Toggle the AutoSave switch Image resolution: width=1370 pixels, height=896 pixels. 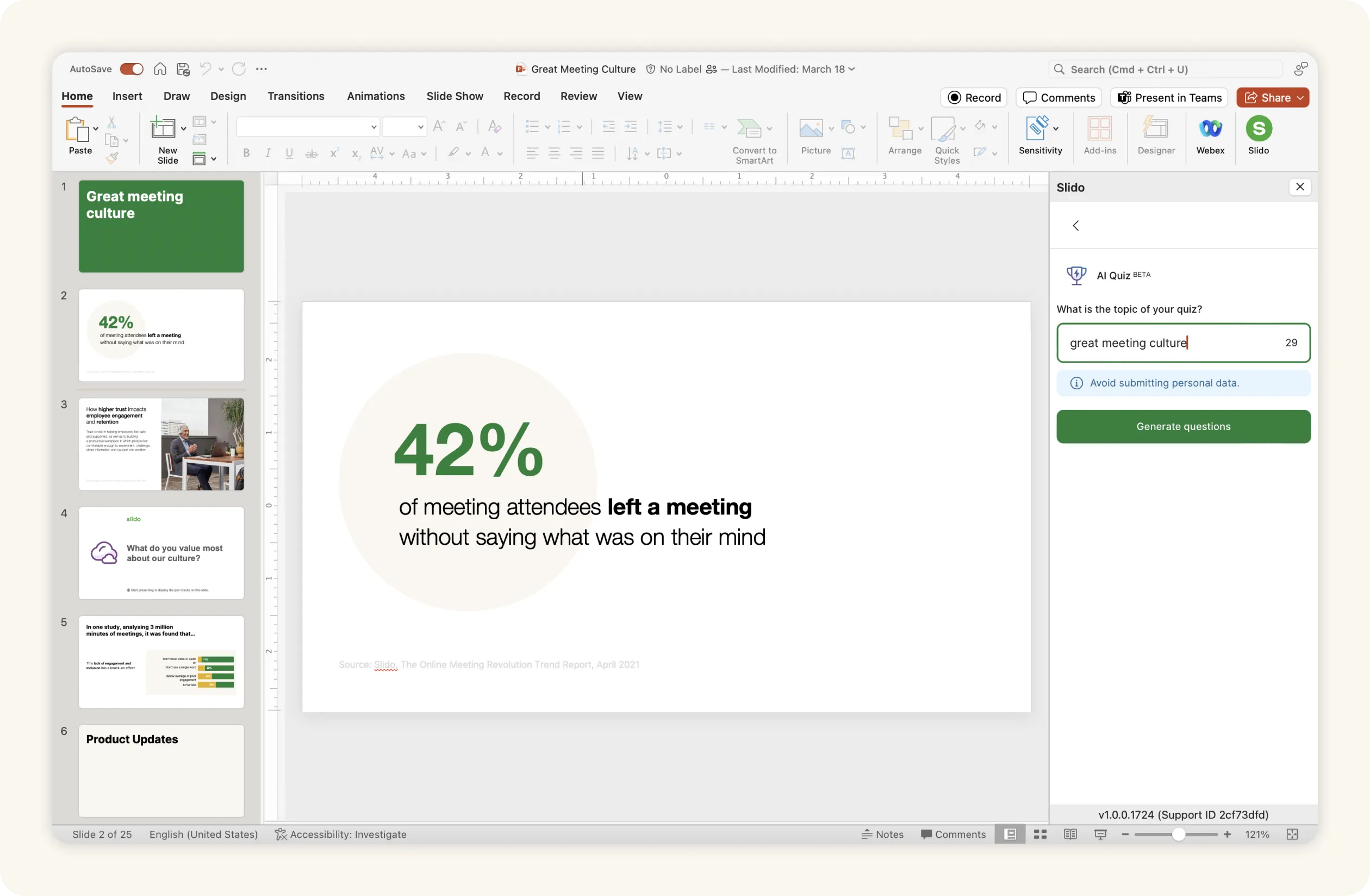(132, 69)
